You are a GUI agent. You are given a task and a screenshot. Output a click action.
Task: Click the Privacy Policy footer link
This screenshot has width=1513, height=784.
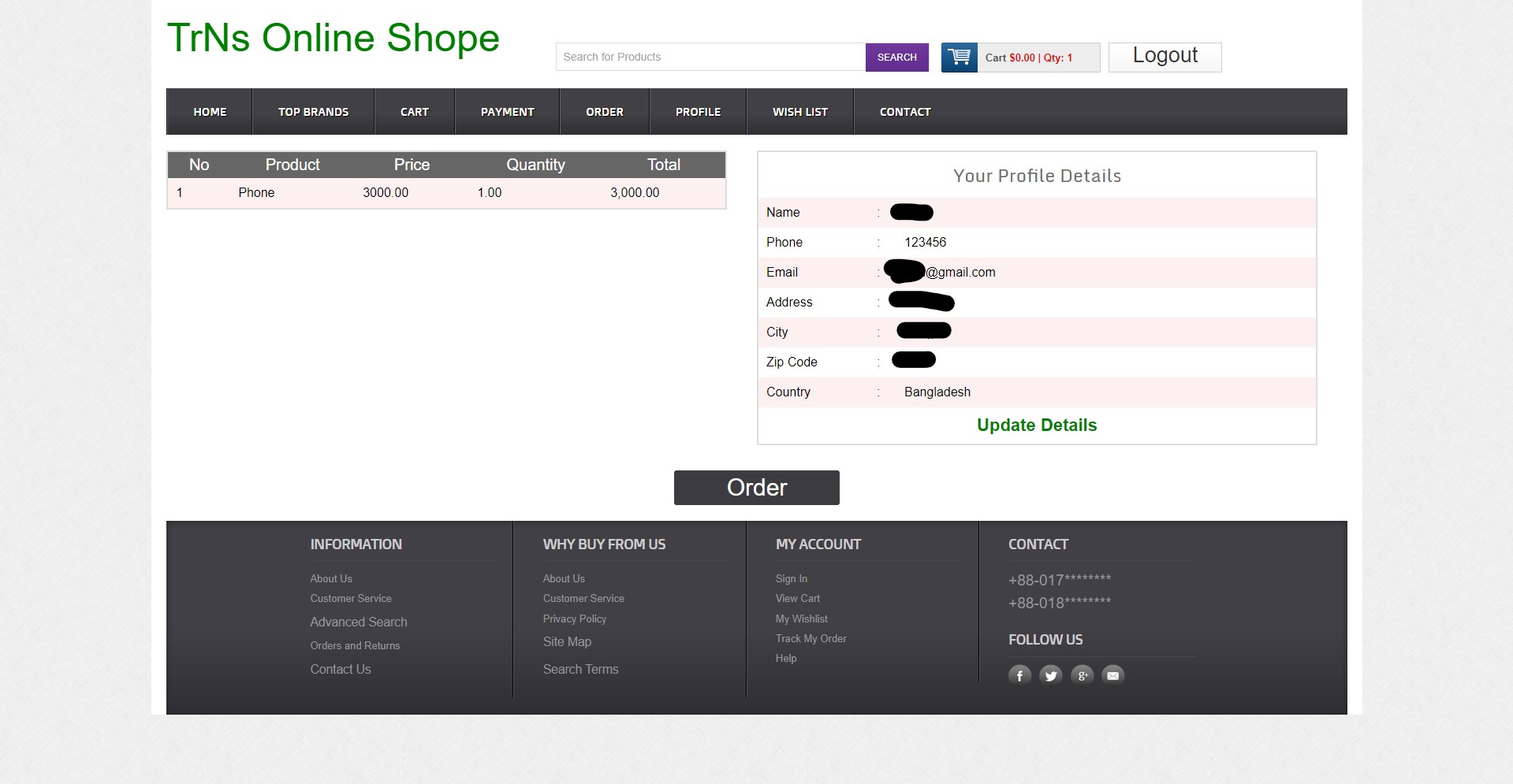point(574,619)
